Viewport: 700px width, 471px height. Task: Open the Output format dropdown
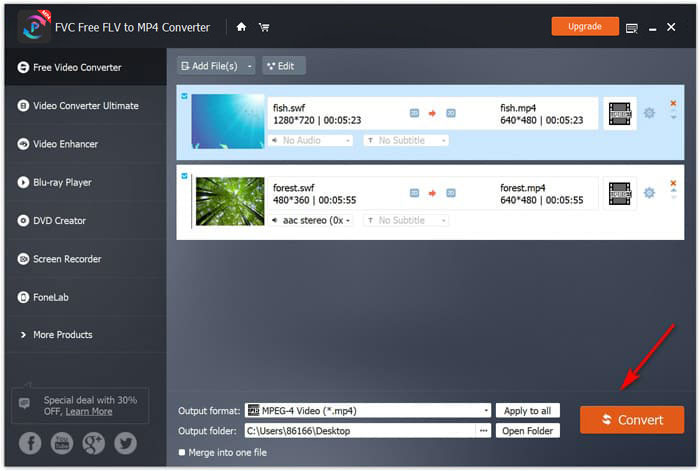[x=368, y=410]
